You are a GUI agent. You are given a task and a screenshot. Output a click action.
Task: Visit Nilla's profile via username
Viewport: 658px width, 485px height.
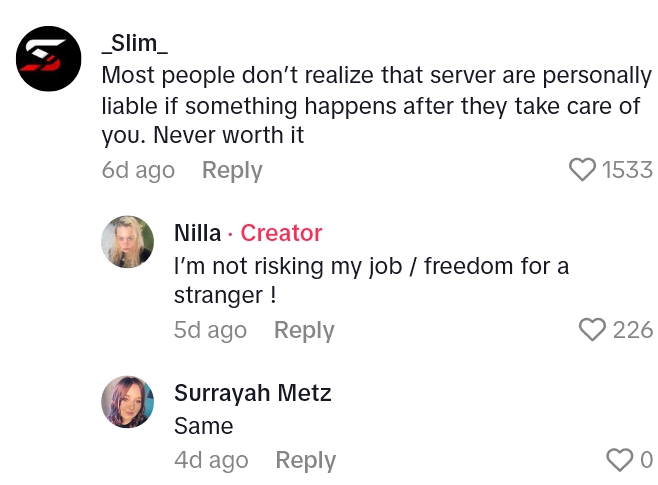click(197, 233)
